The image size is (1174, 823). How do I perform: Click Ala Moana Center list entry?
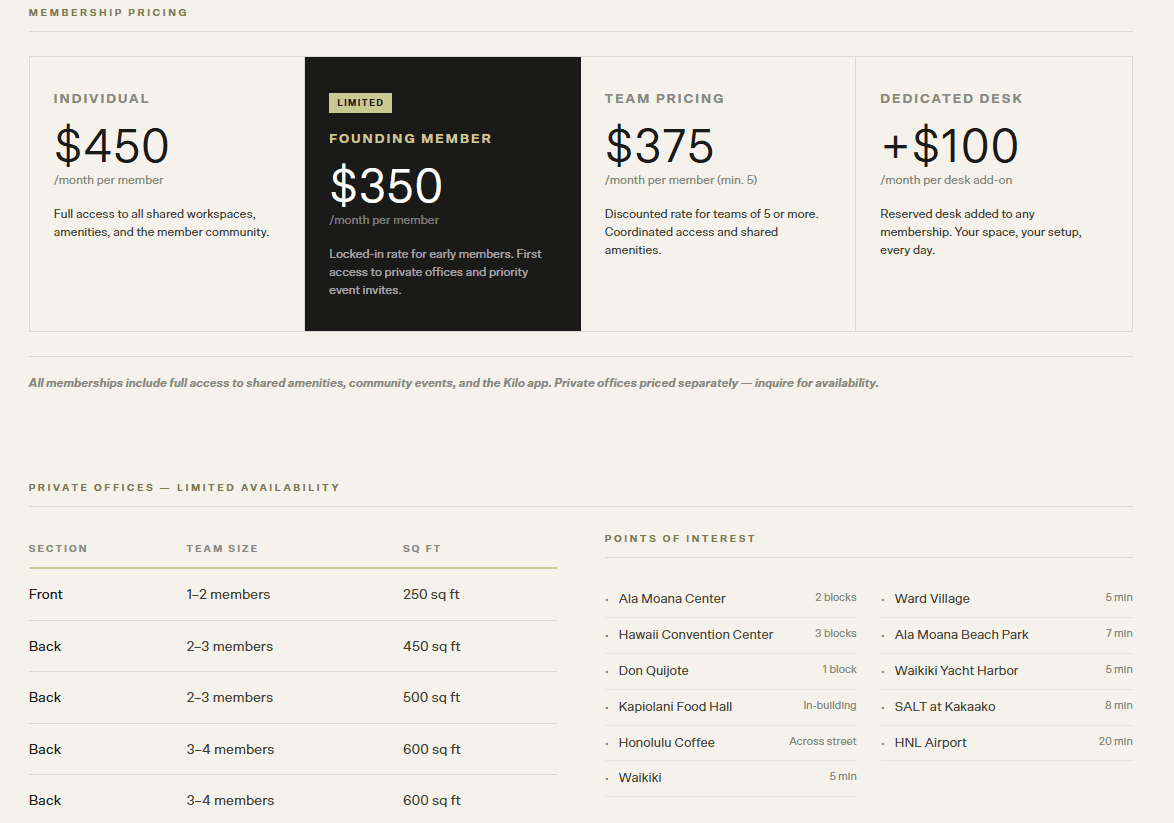point(731,598)
